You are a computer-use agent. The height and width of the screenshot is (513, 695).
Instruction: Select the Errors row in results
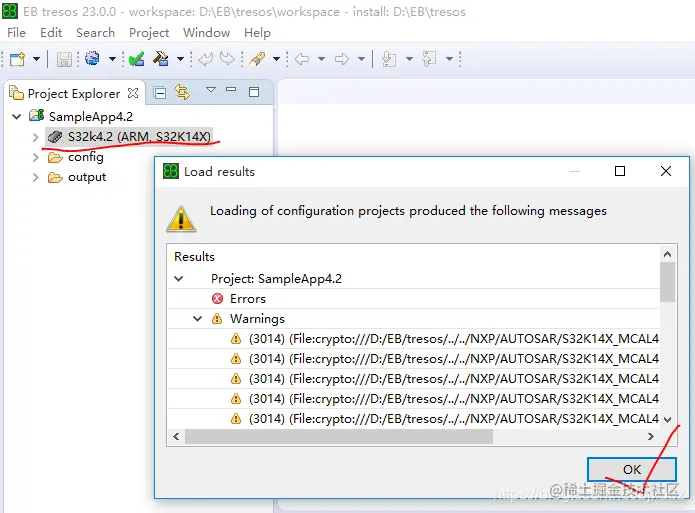(x=414, y=299)
